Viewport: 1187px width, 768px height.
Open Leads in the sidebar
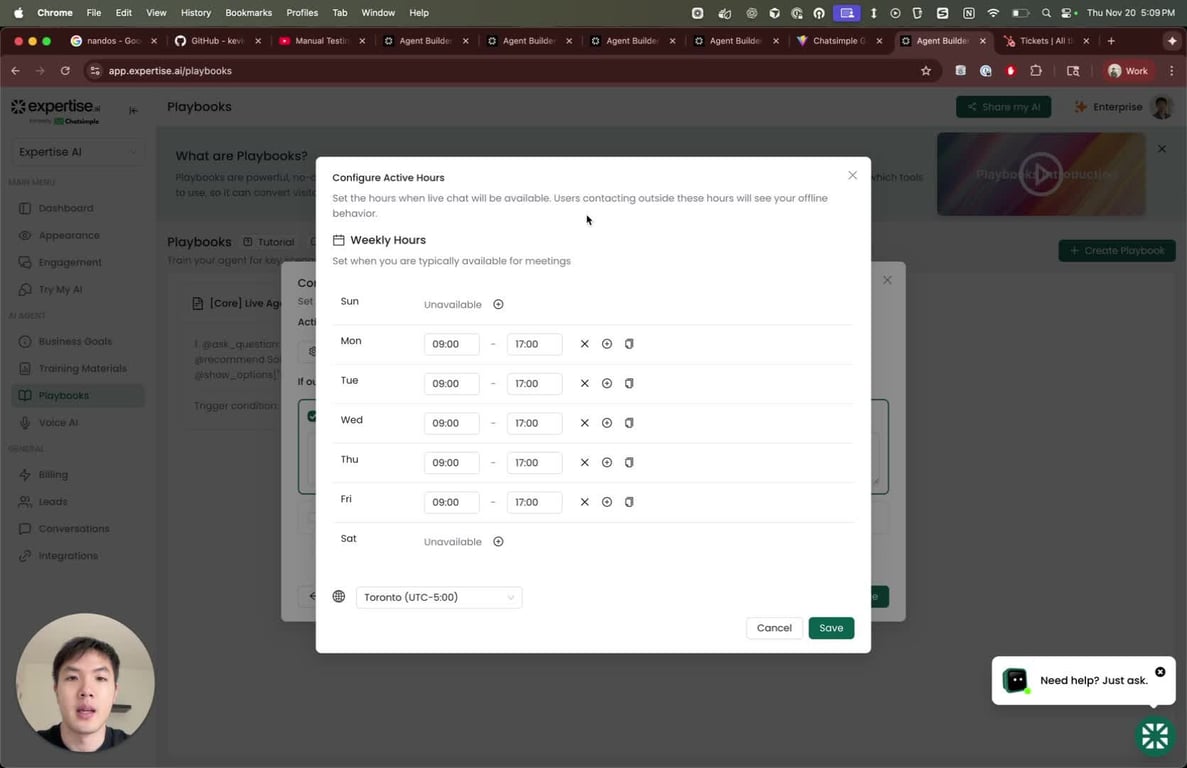tap(76, 502)
